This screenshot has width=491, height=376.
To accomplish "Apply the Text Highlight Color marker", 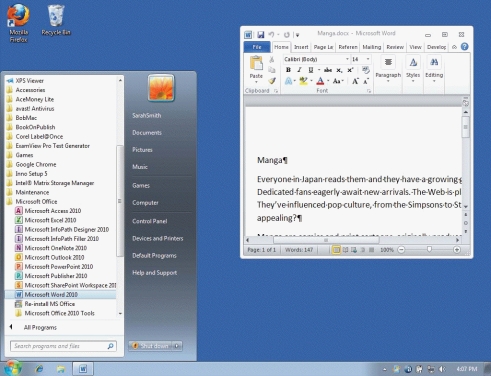I will 303,81.
